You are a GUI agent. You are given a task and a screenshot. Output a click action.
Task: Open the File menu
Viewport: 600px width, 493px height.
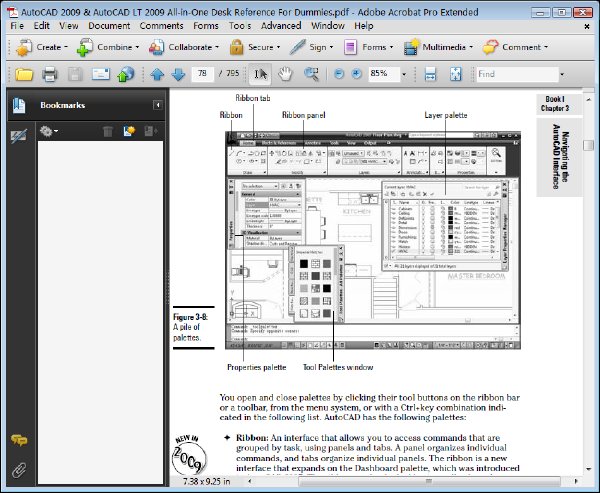[17, 26]
